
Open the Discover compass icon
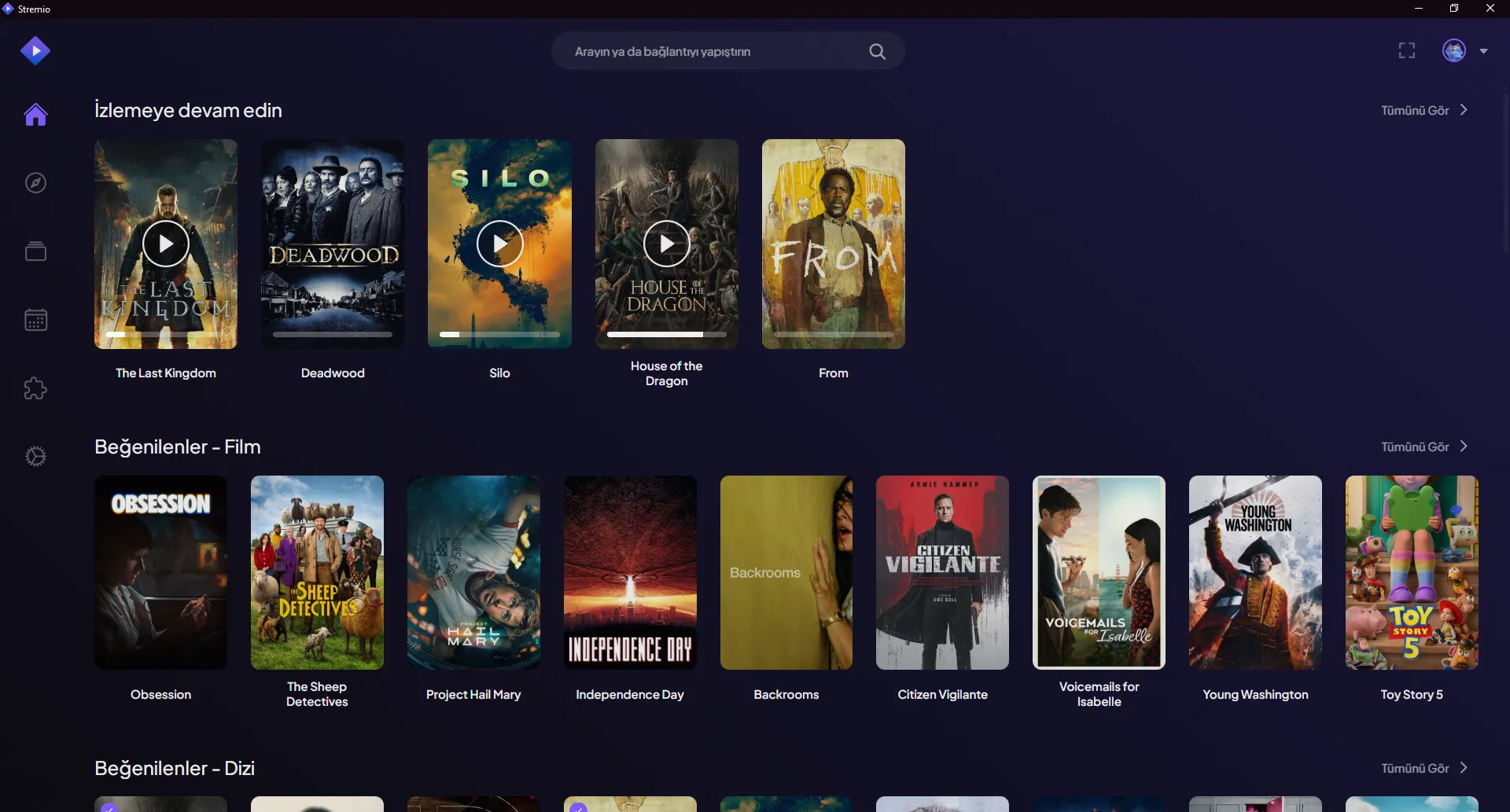click(x=35, y=183)
